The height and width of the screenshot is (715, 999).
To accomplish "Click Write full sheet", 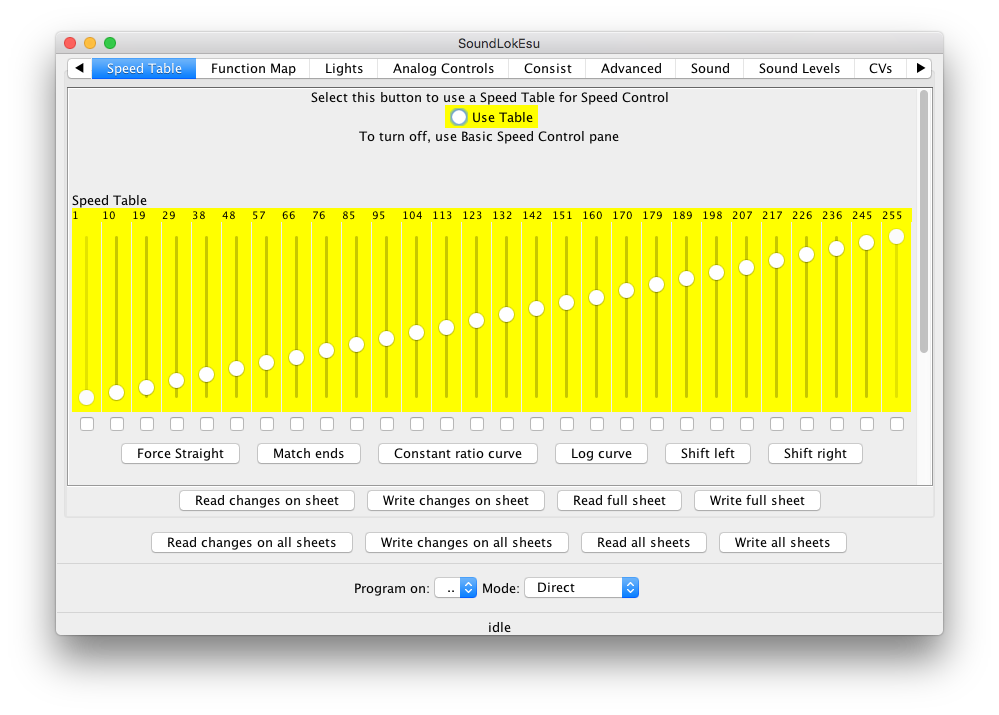I will 757,500.
